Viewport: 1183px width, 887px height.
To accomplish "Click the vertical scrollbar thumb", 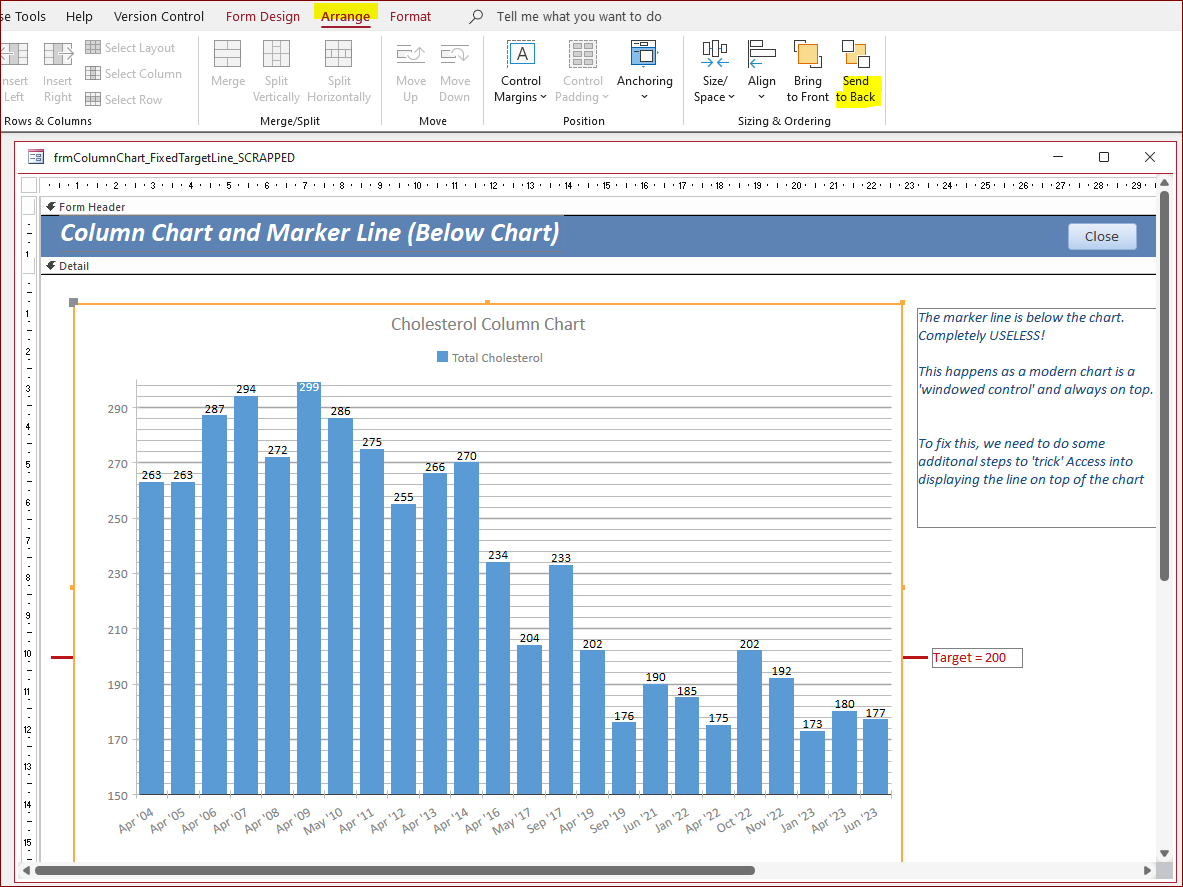I will point(1164,385).
